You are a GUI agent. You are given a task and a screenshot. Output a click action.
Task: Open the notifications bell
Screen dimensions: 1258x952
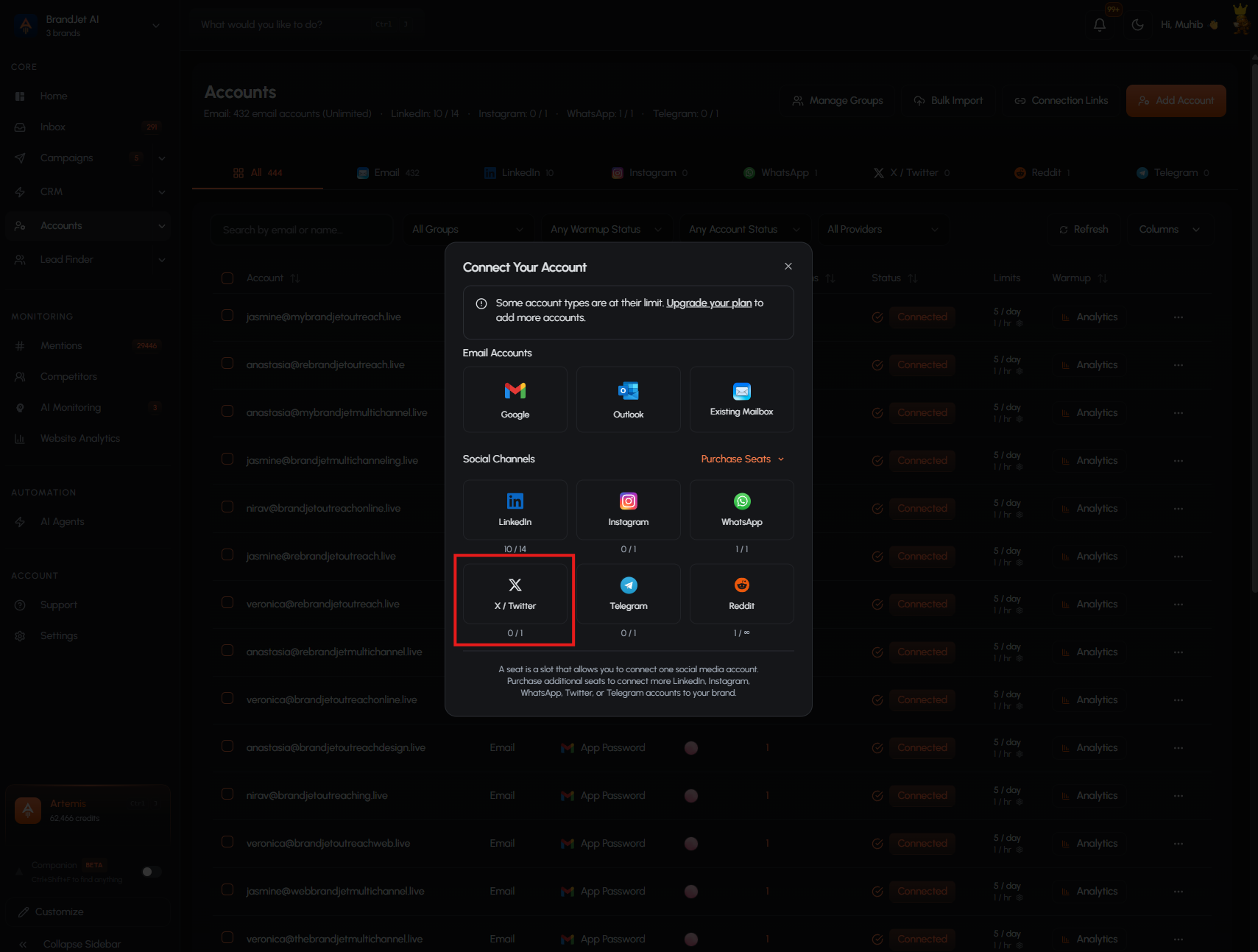(x=1099, y=24)
